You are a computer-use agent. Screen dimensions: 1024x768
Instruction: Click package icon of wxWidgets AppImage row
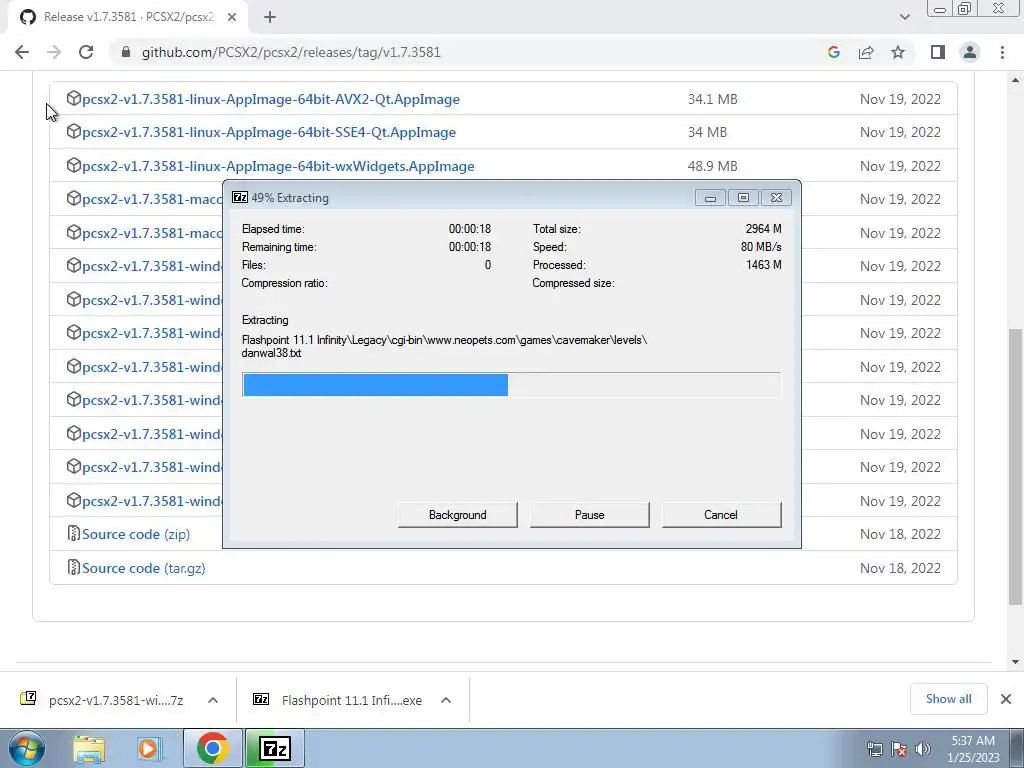(x=73, y=165)
